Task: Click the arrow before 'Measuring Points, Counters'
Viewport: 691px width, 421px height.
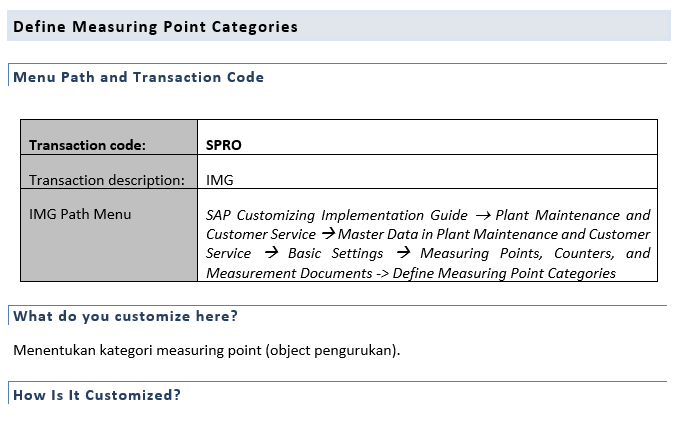Action: coord(403,253)
